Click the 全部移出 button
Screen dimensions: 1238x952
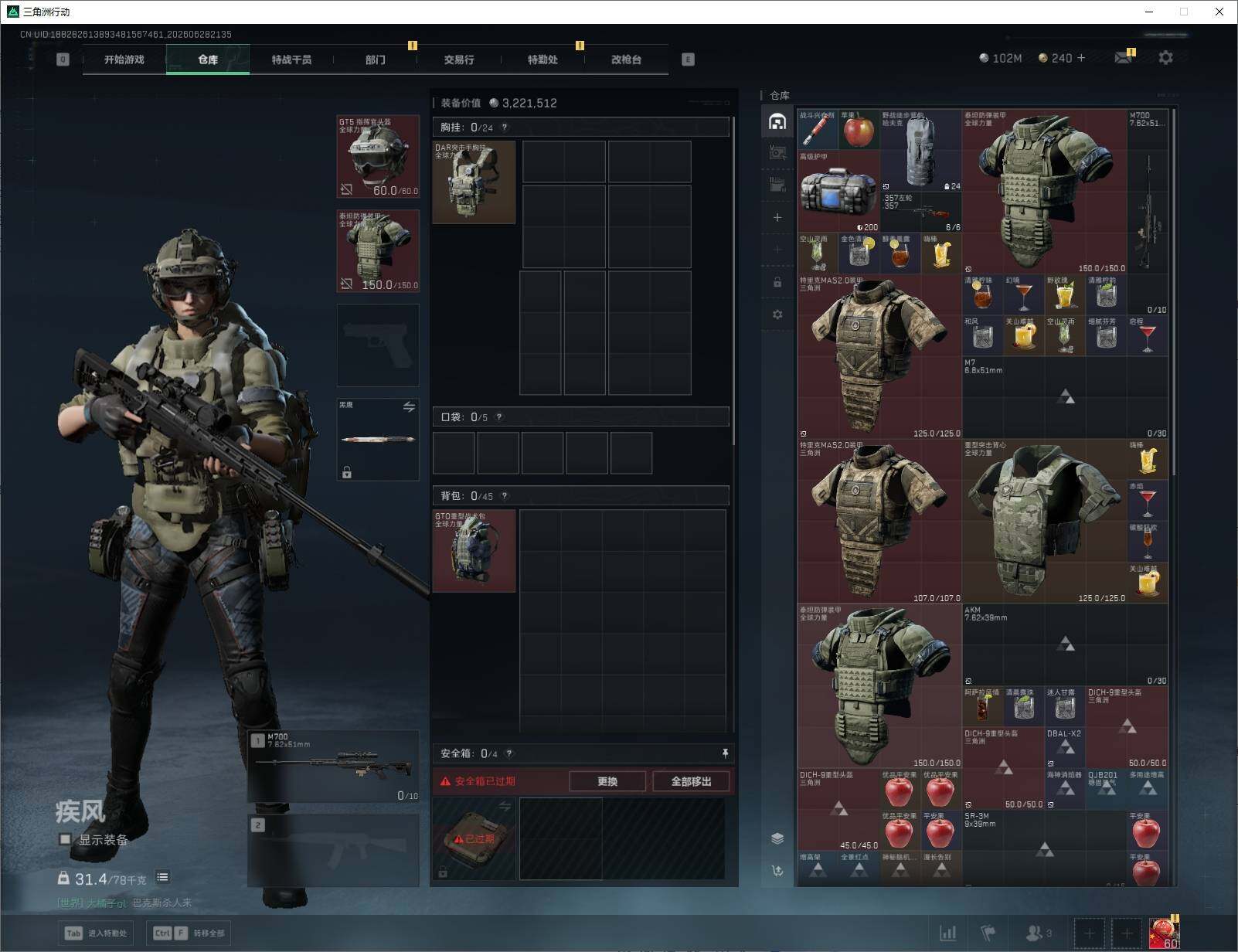coord(691,781)
